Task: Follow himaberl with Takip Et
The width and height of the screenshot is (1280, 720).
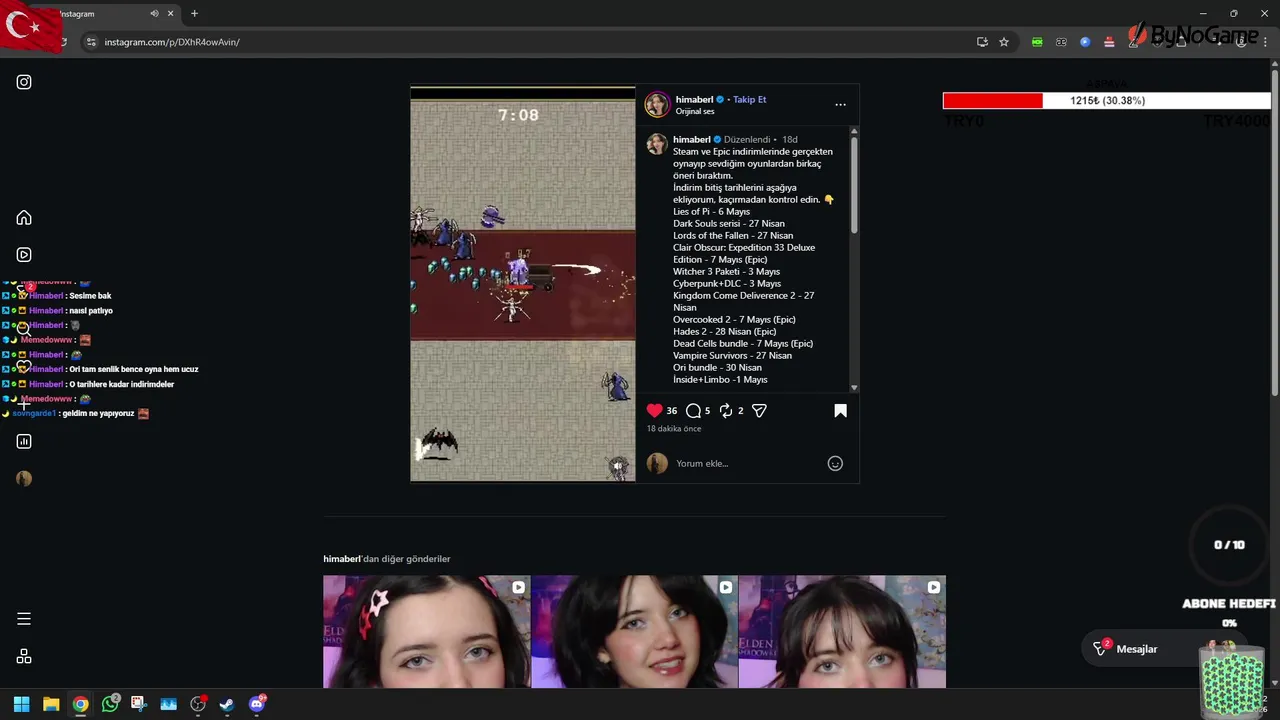Action: point(750,100)
